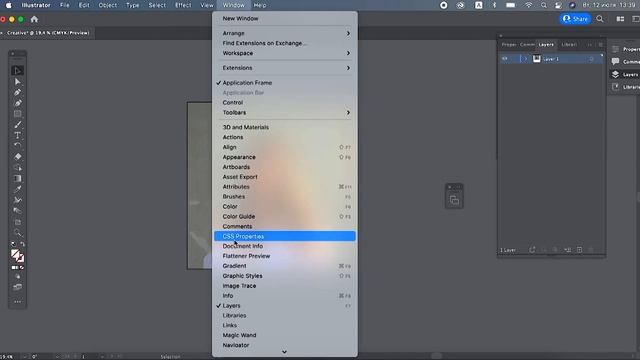Choose Document Info
The image size is (640, 360).
click(x=285, y=246)
